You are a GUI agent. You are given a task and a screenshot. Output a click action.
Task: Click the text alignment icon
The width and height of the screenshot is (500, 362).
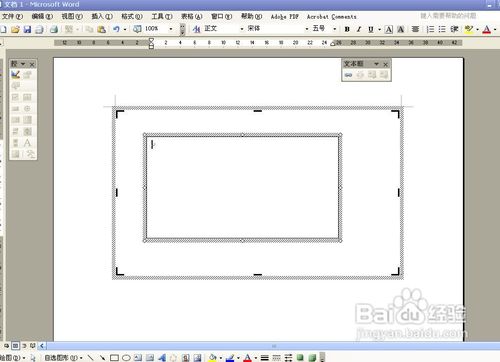tap(415, 29)
